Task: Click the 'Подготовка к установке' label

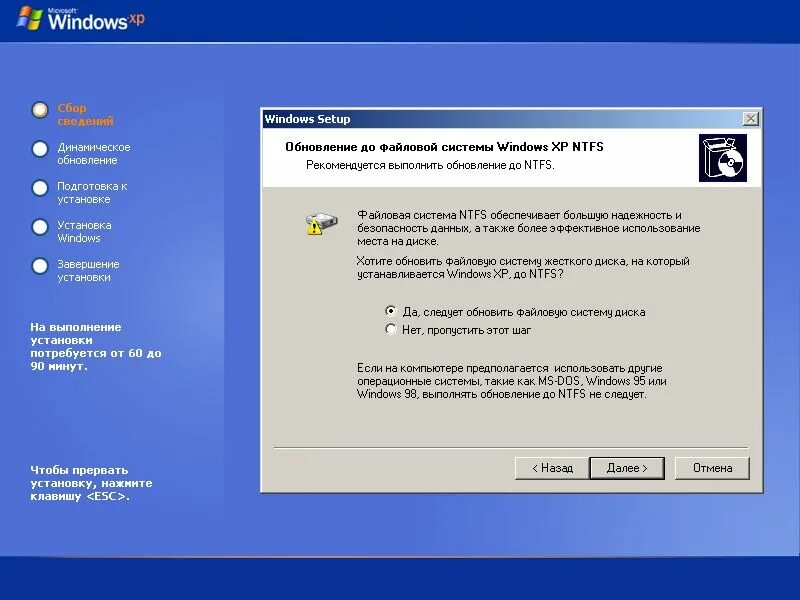Action: (x=92, y=192)
